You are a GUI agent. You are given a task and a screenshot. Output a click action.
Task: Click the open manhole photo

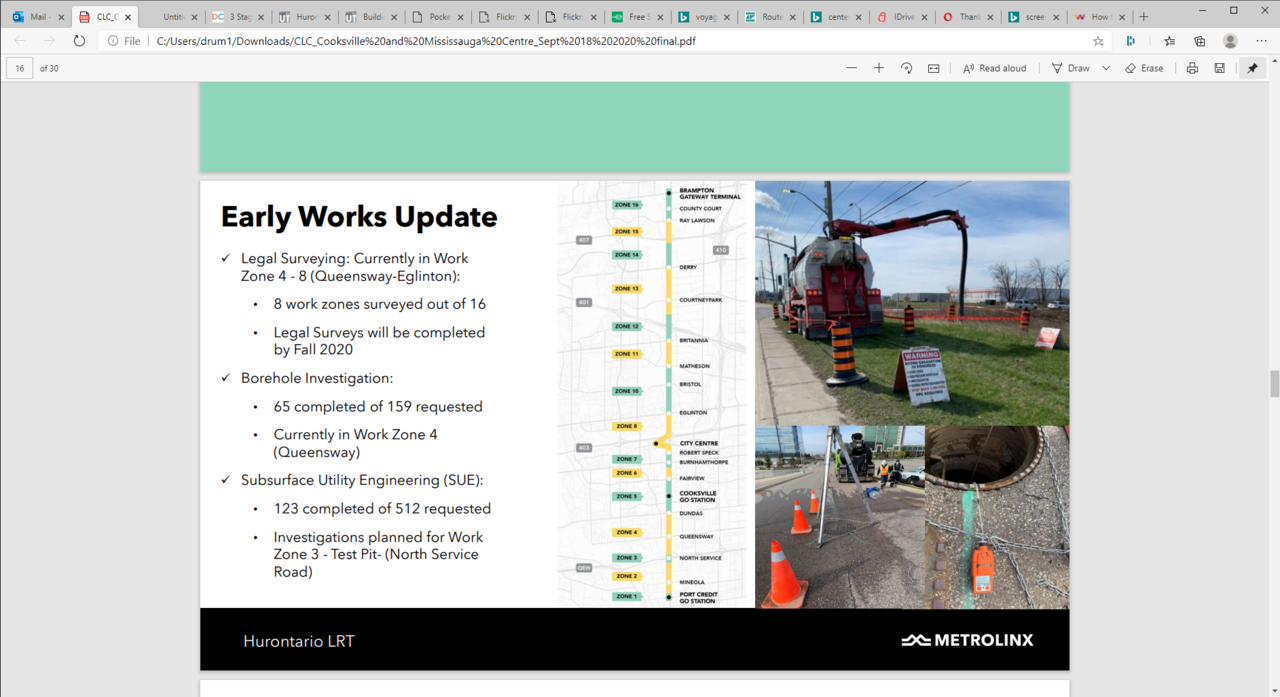[997, 517]
